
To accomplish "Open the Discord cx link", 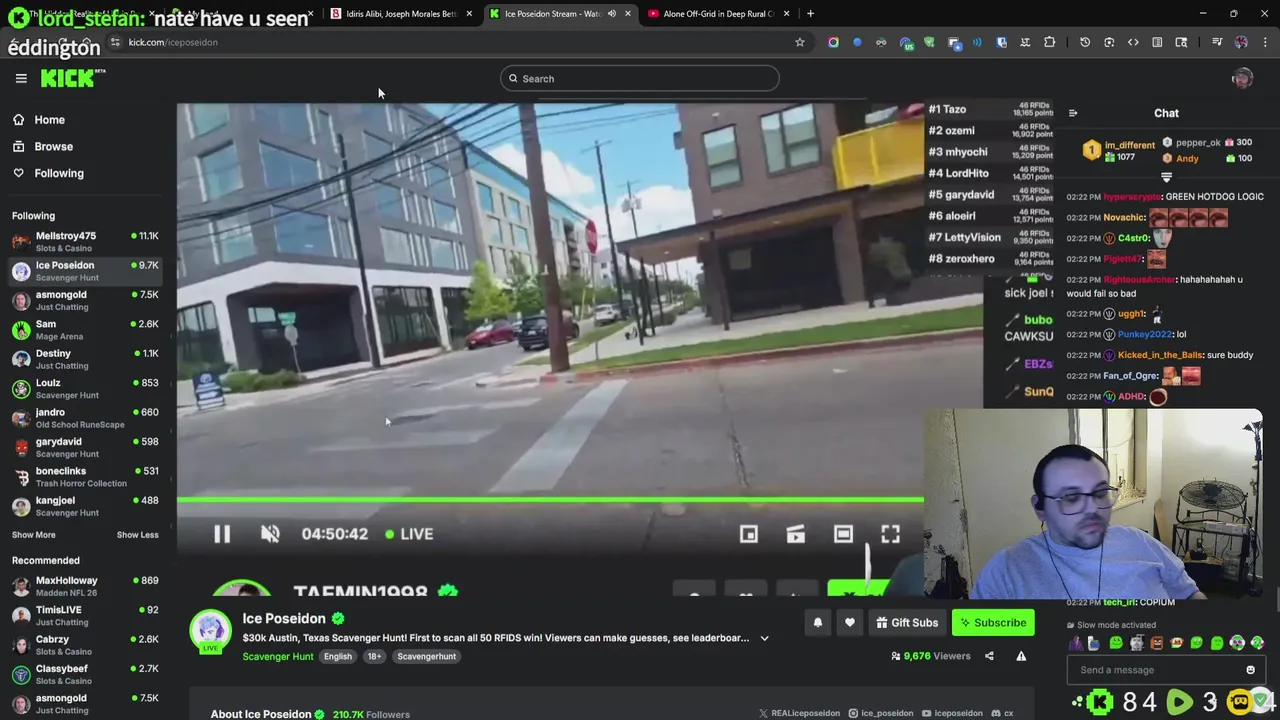I will (1003, 713).
